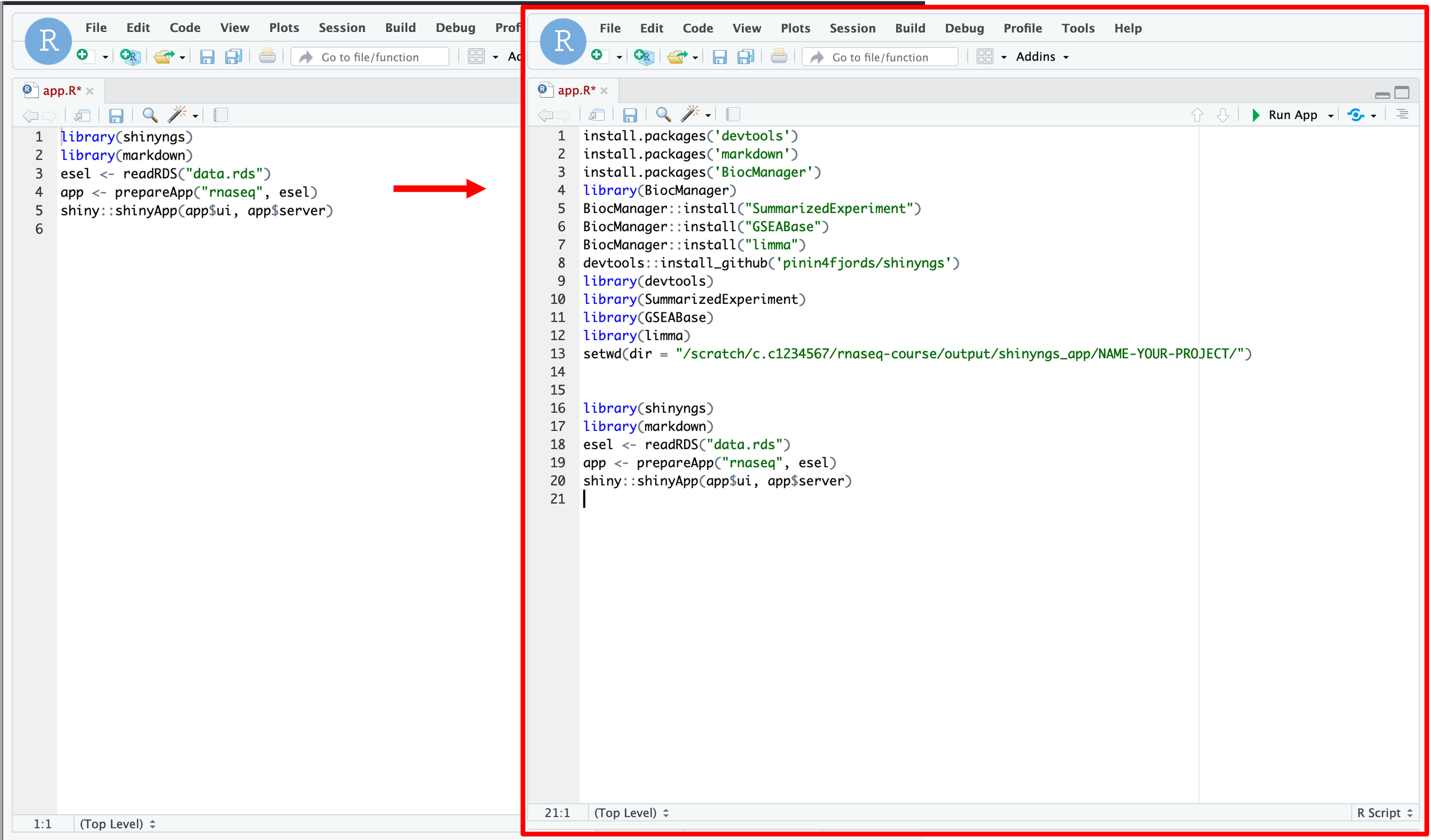Click Print icon in right window

[779, 56]
